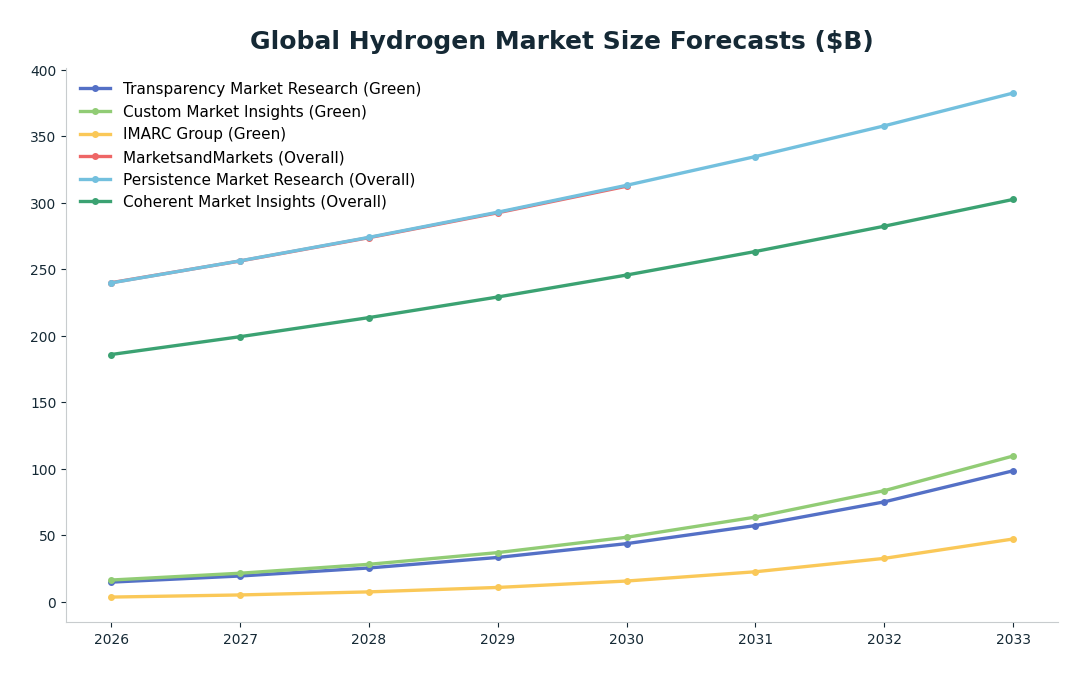Click the yellow IMARC Group legend marker
Image resolution: width=1088 pixels, height=676 pixels.
96,134
